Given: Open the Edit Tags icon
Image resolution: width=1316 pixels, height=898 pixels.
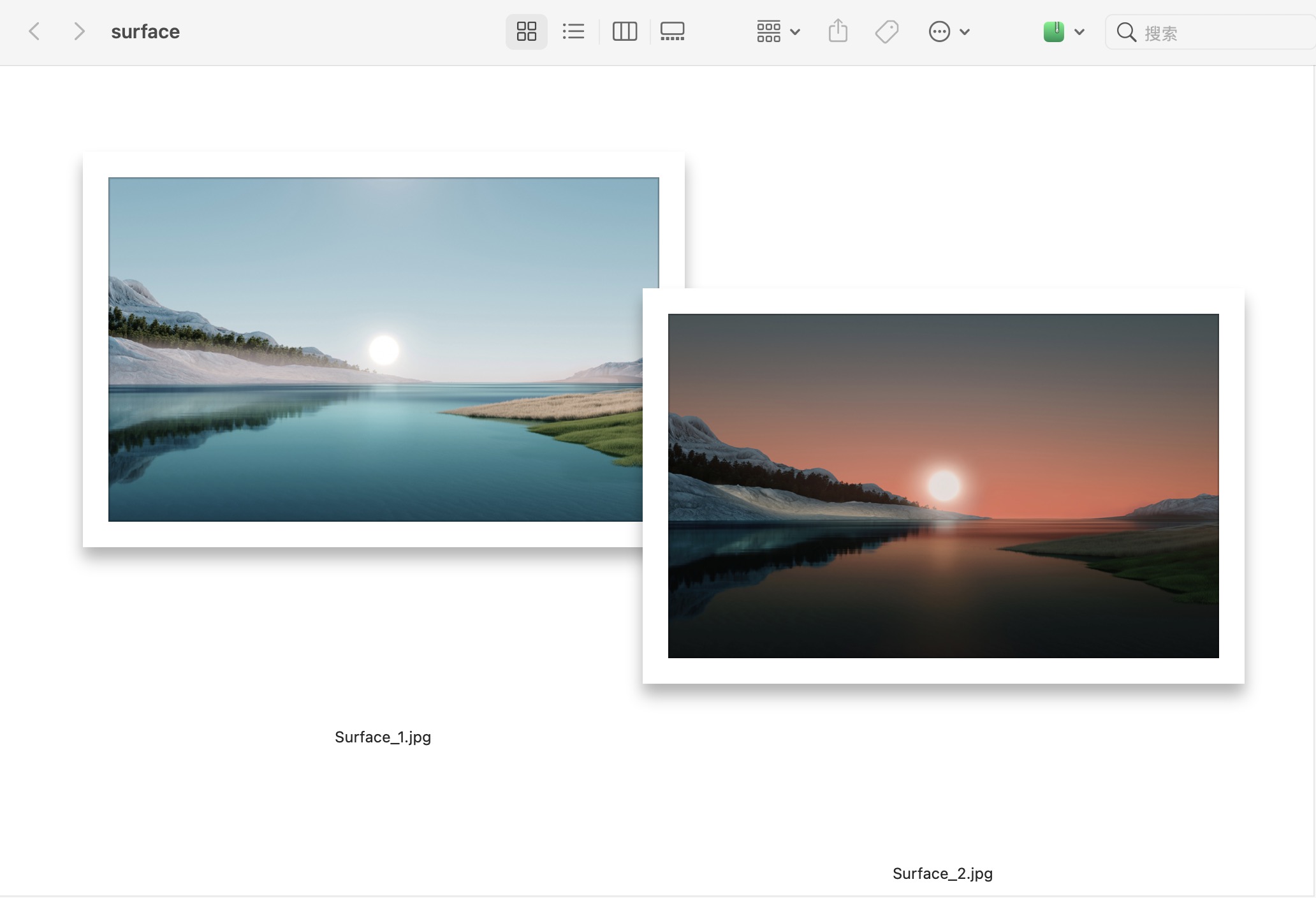Looking at the screenshot, I should [x=886, y=31].
